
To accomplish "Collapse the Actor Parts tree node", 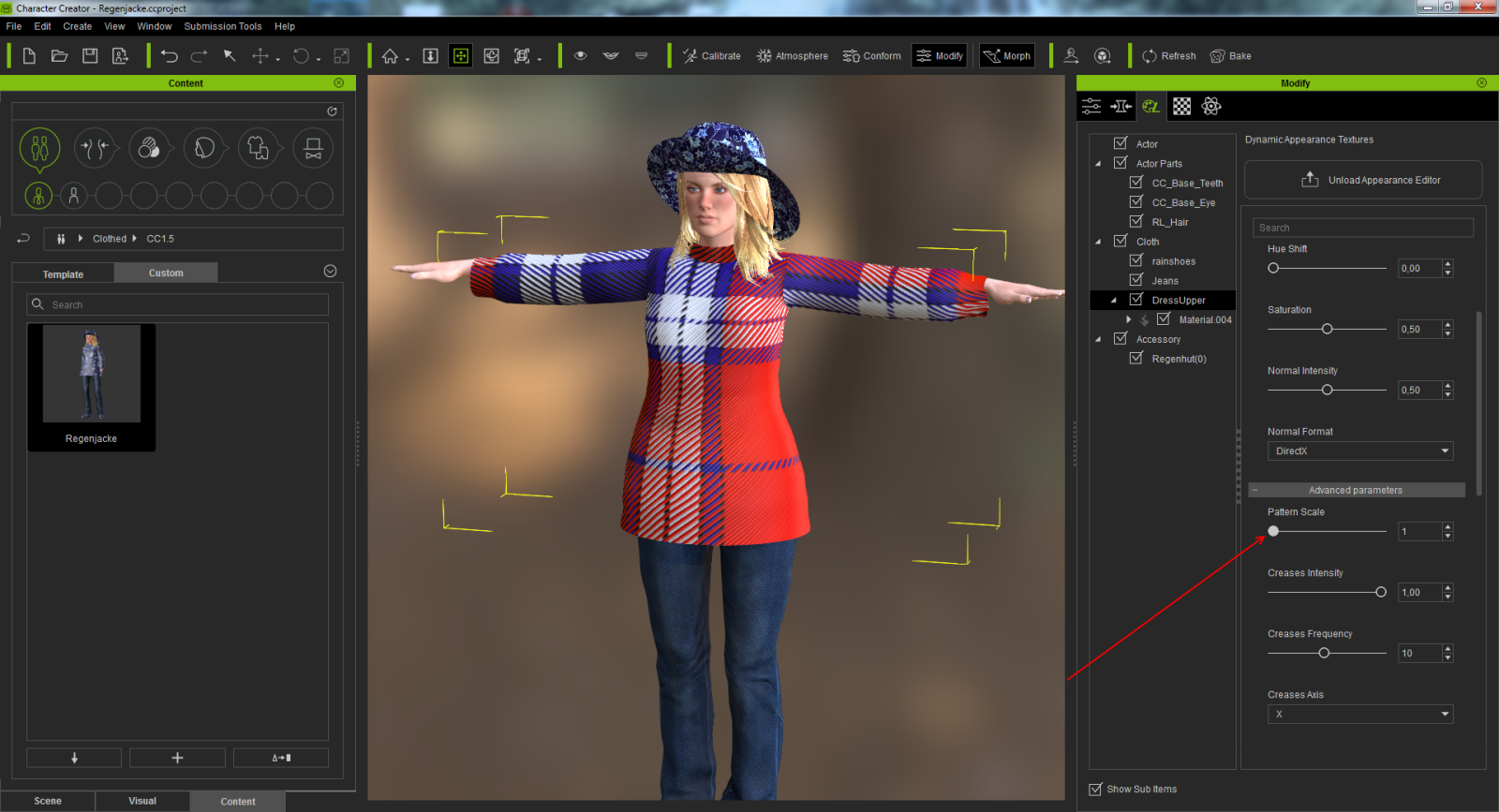I will [x=1099, y=164].
